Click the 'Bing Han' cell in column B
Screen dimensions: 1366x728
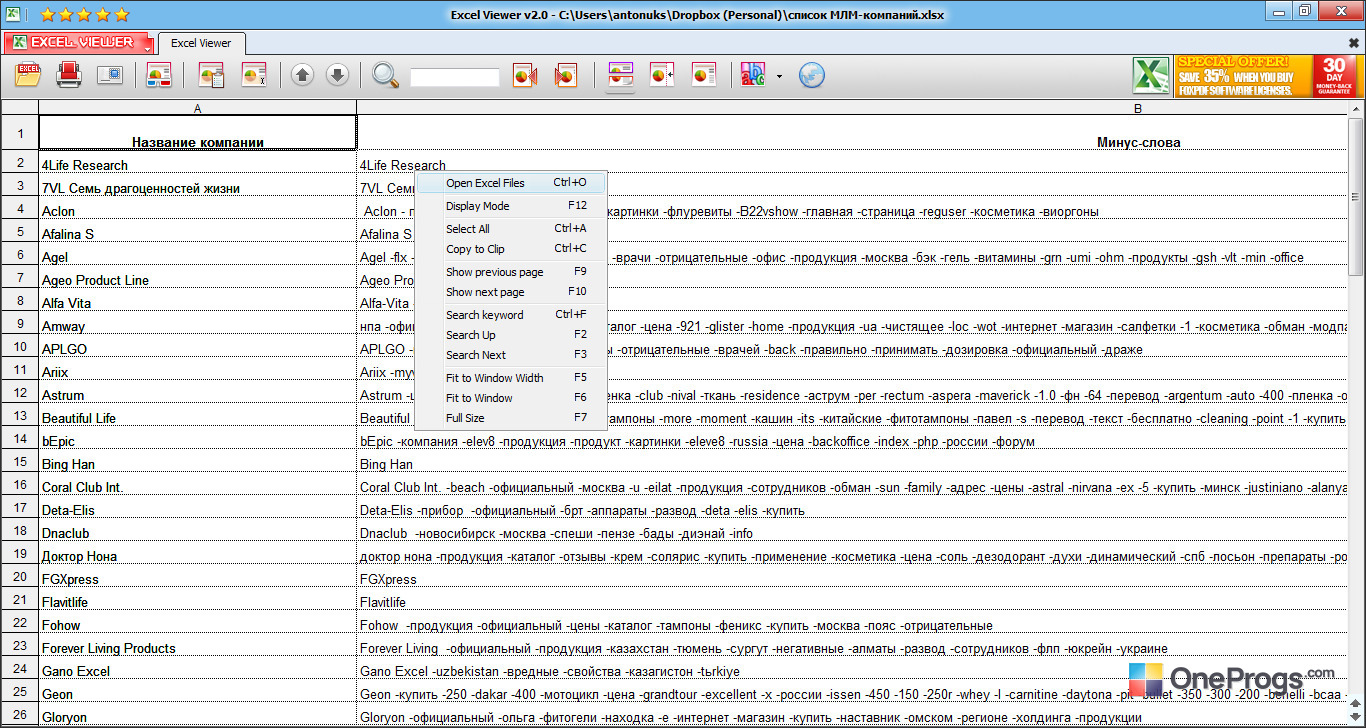tap(853, 463)
